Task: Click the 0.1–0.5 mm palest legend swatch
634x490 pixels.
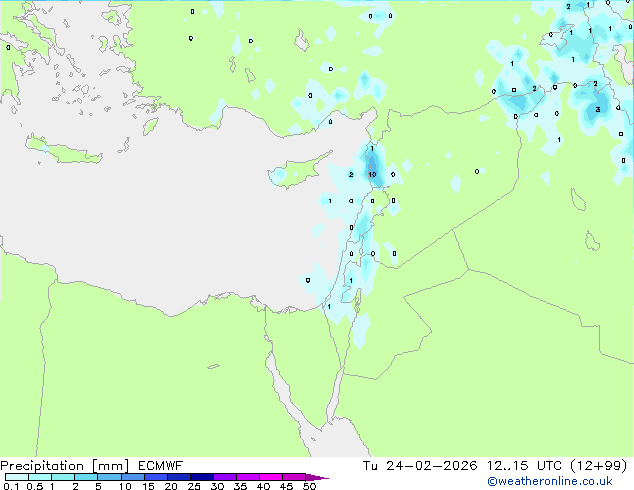Action: point(17,477)
